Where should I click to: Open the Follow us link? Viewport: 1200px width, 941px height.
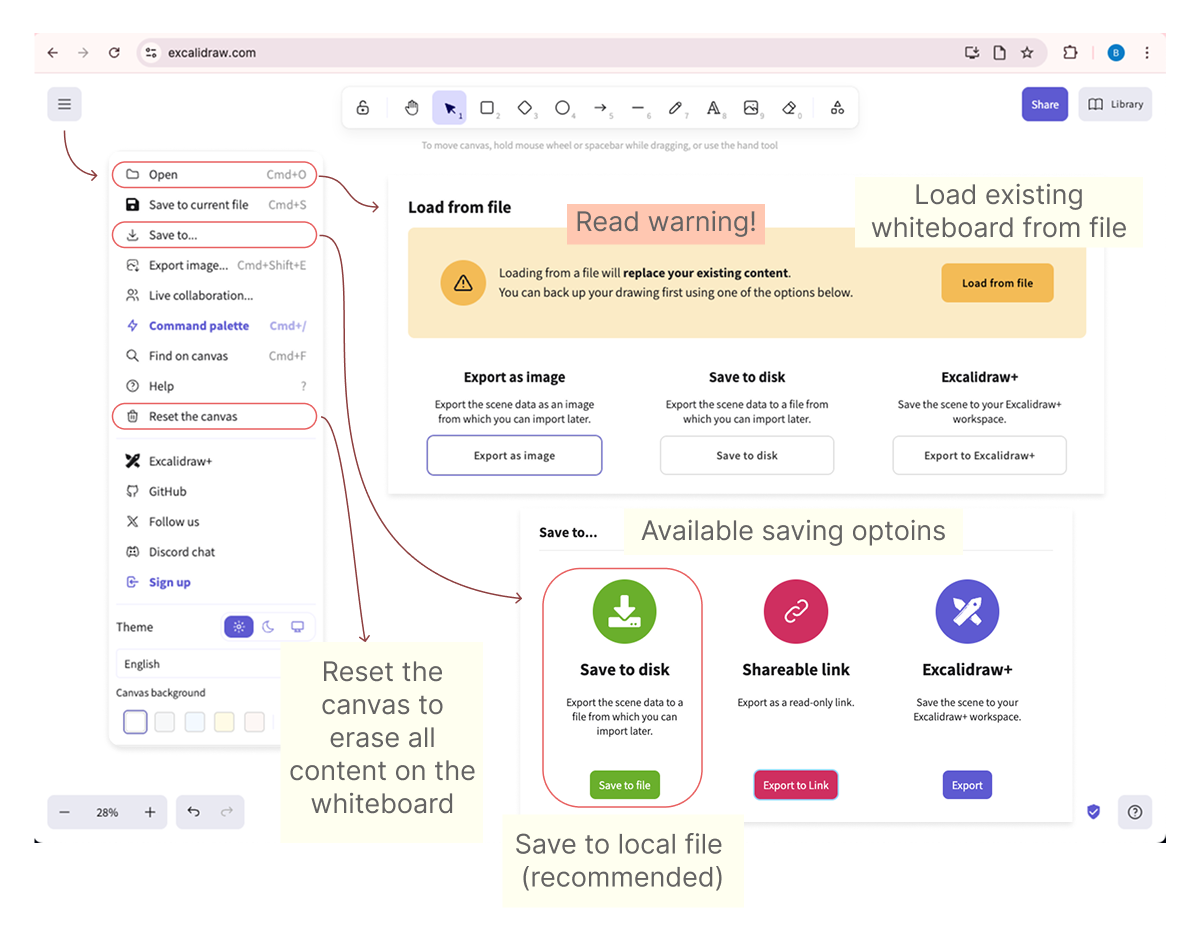[x=214, y=522]
